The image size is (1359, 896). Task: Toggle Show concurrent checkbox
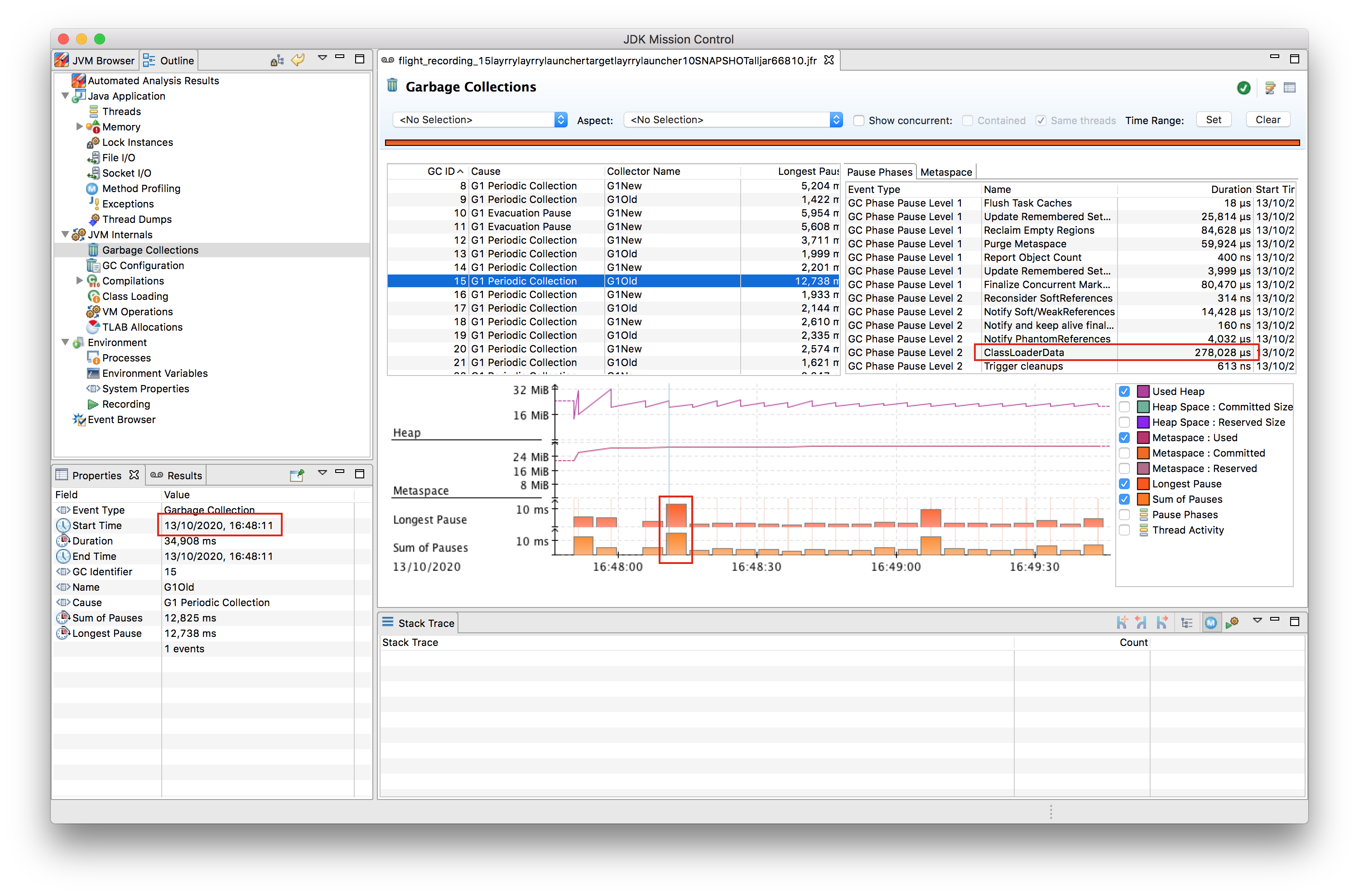tap(858, 120)
